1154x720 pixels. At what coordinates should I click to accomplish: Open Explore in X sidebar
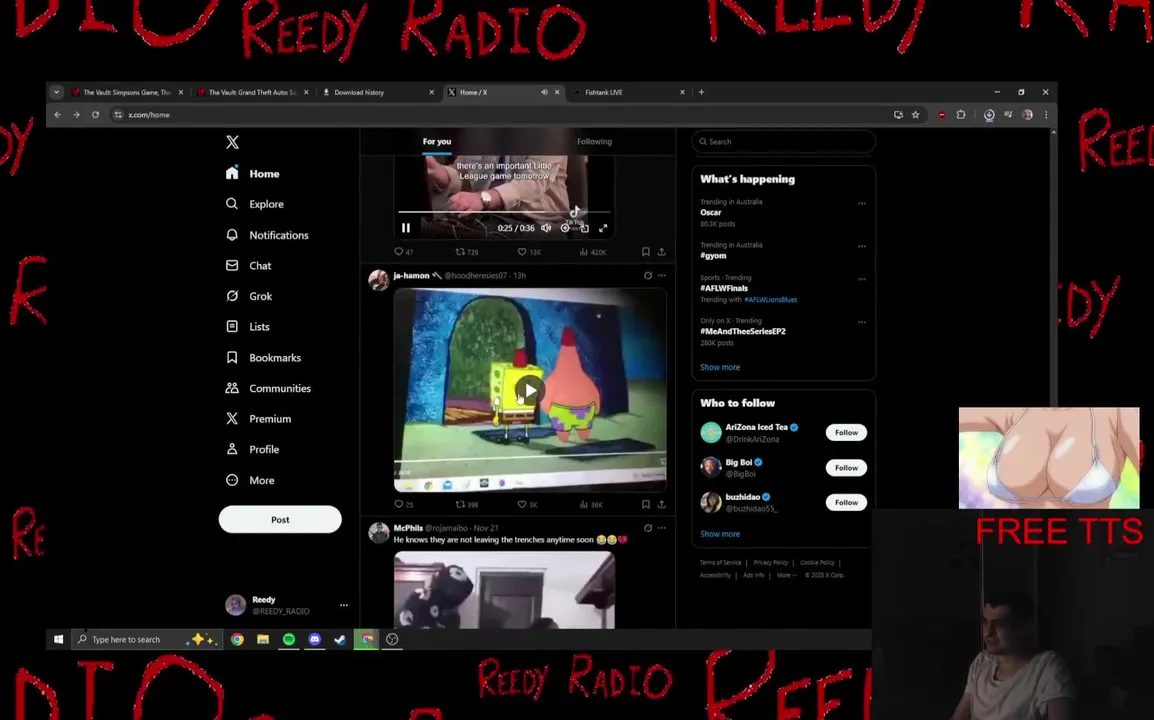click(255, 204)
